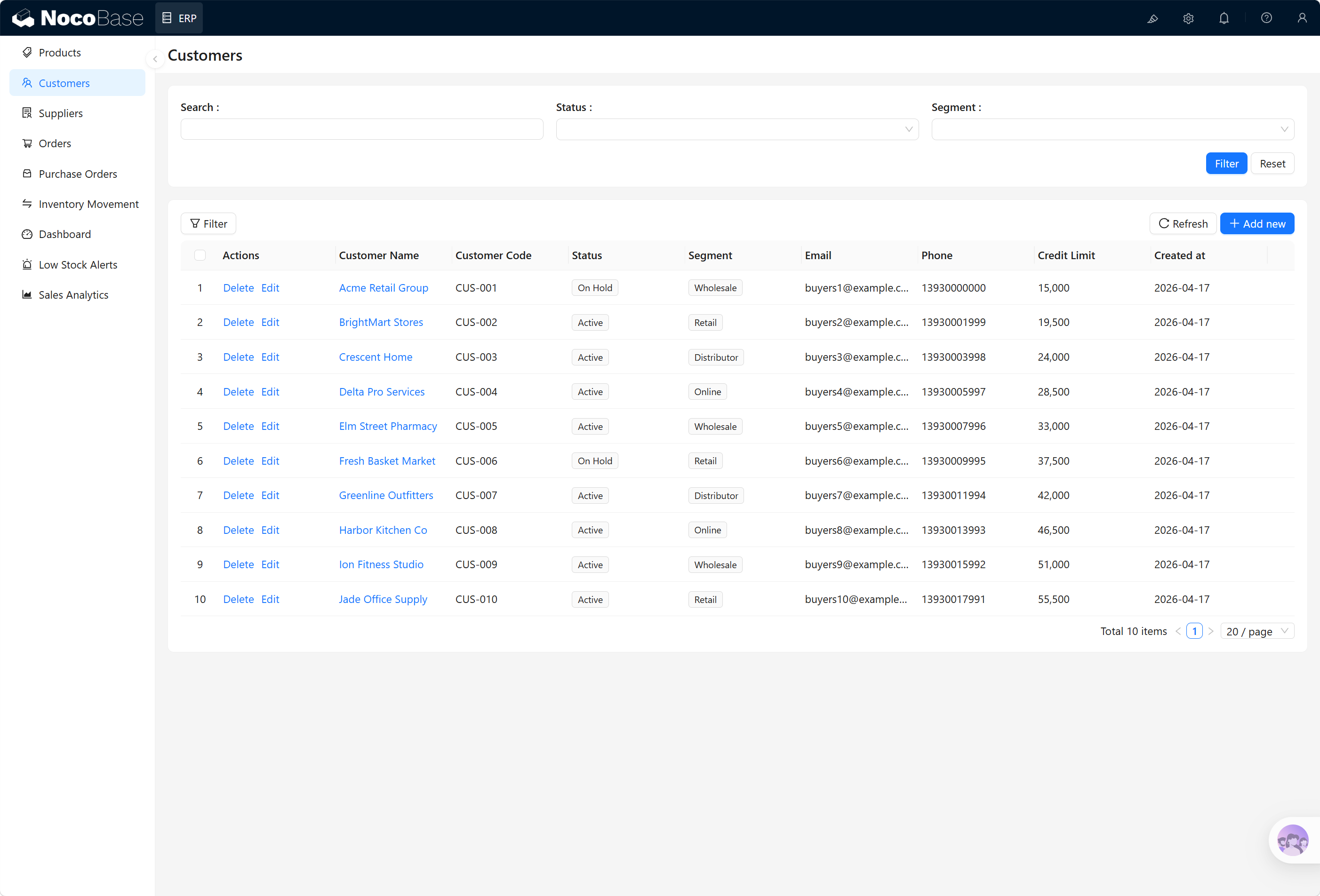This screenshot has height=896, width=1320.
Task: Open Sales Analytics in the sidebar
Action: click(73, 295)
